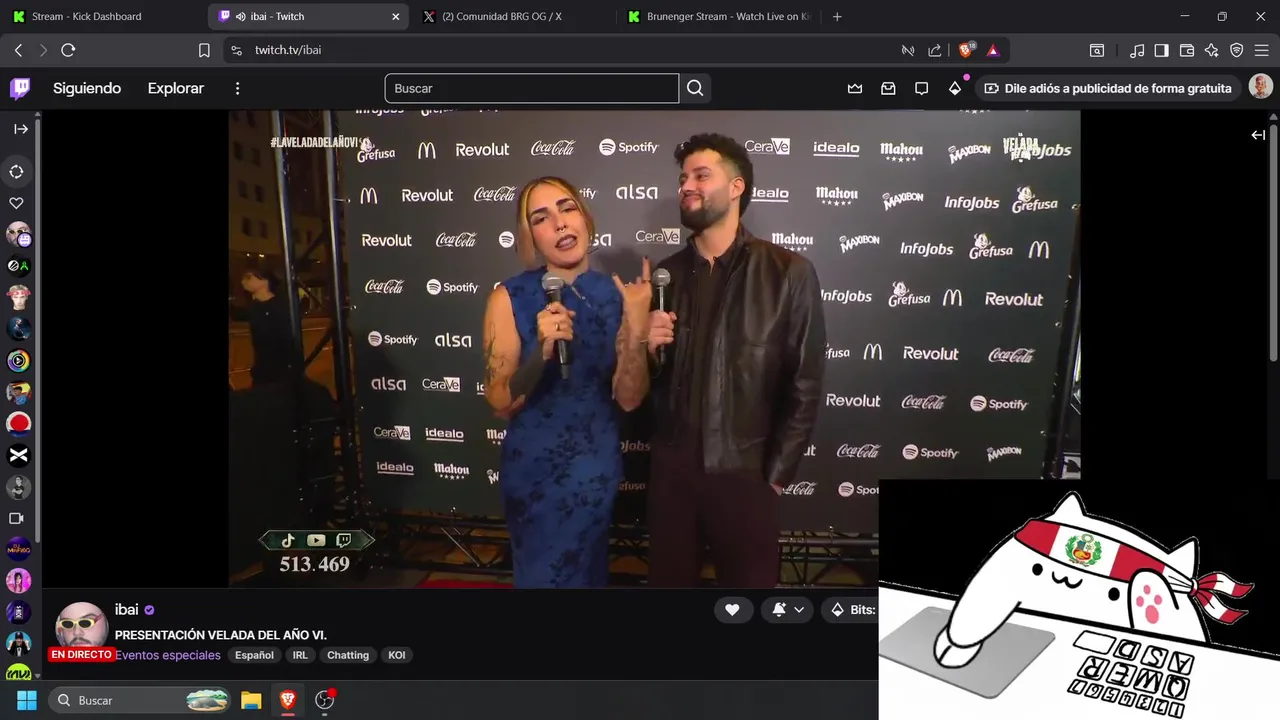The image size is (1280, 720).
Task: Click the site settings icon in address bar
Action: pos(236,50)
